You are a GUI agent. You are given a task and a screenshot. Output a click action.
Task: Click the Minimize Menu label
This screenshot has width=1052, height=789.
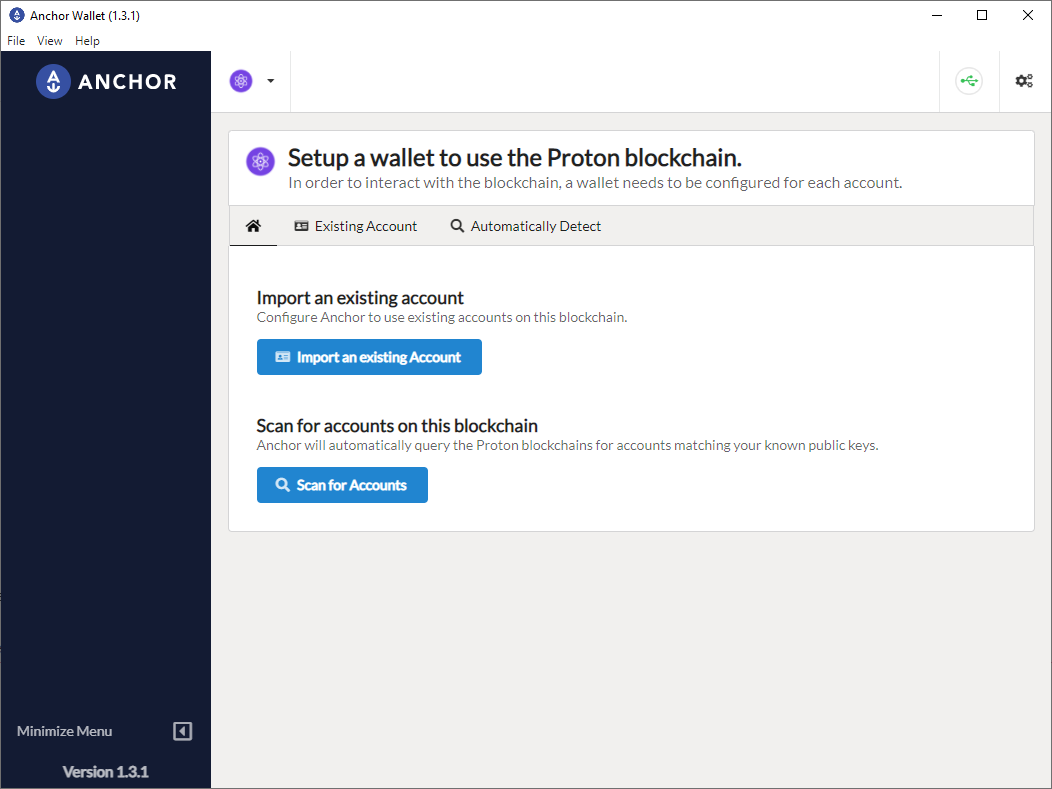64,731
